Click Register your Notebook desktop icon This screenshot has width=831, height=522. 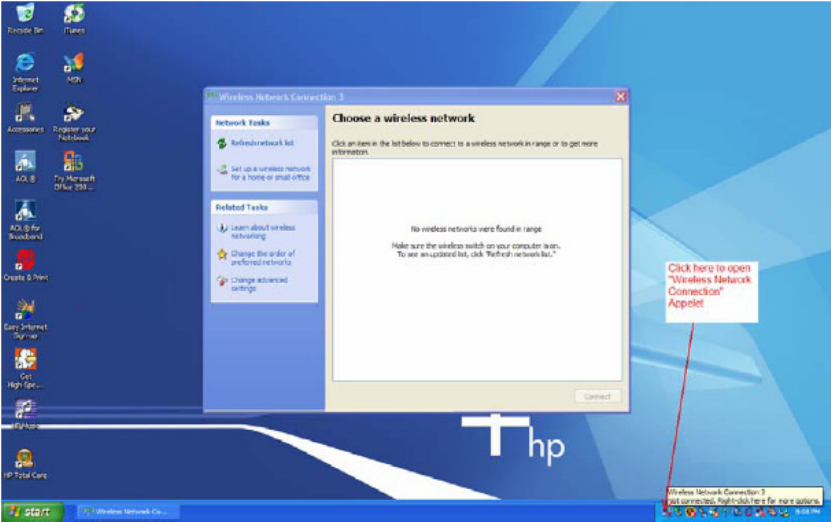tap(74, 122)
